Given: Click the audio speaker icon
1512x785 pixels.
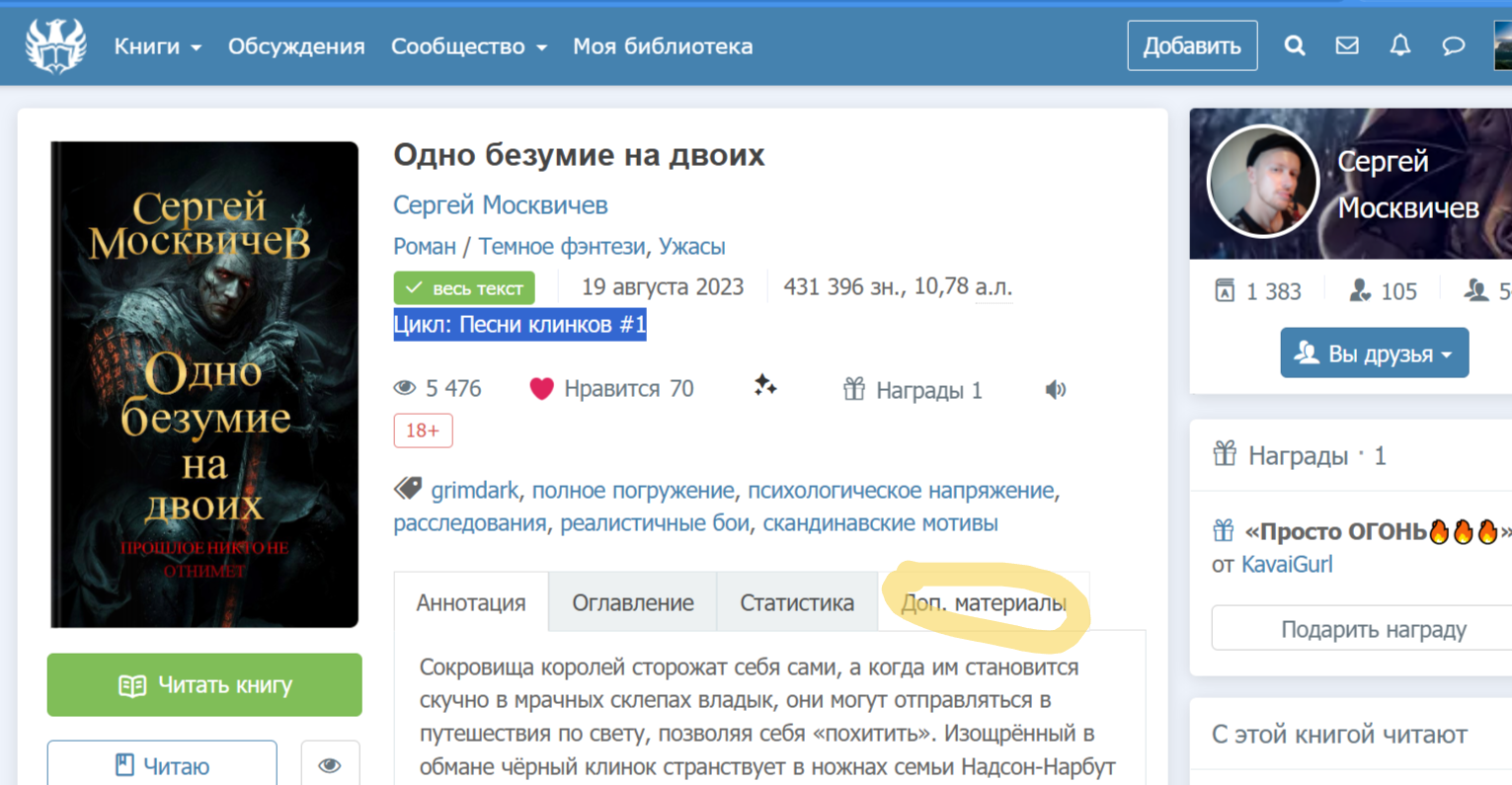Looking at the screenshot, I should coord(1056,390).
